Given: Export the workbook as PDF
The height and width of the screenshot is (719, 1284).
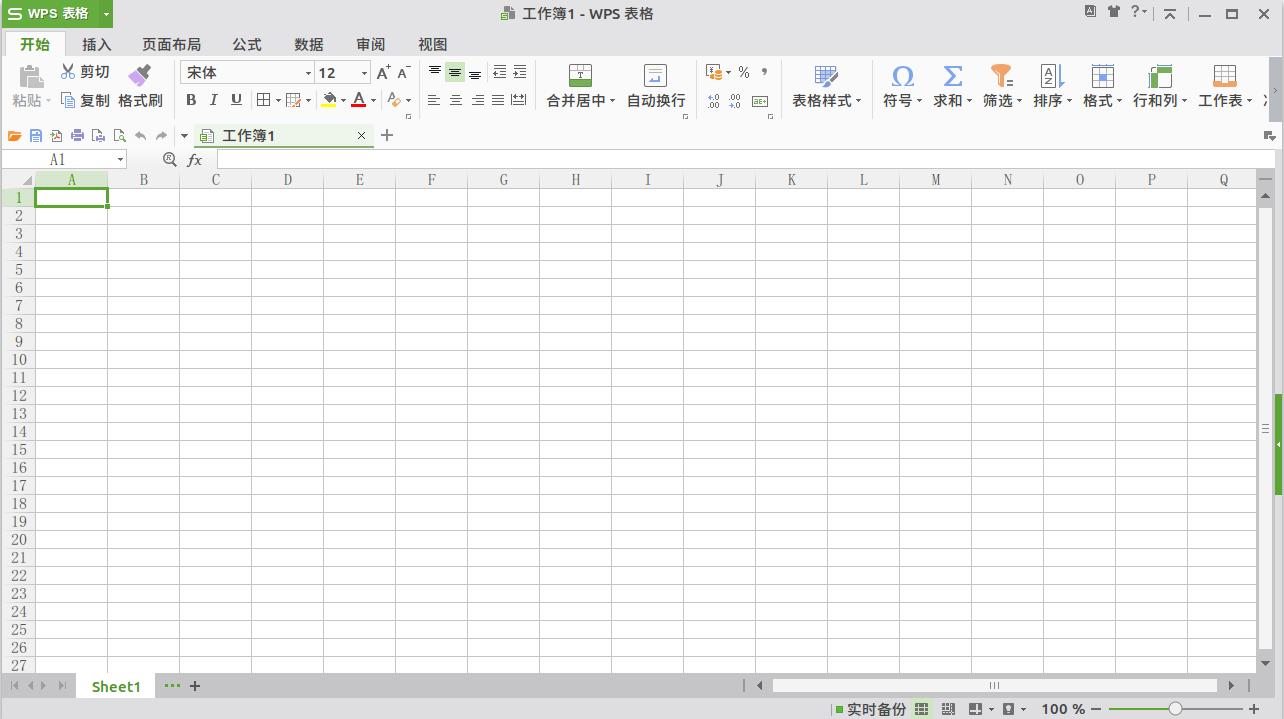Looking at the screenshot, I should click(x=56, y=135).
